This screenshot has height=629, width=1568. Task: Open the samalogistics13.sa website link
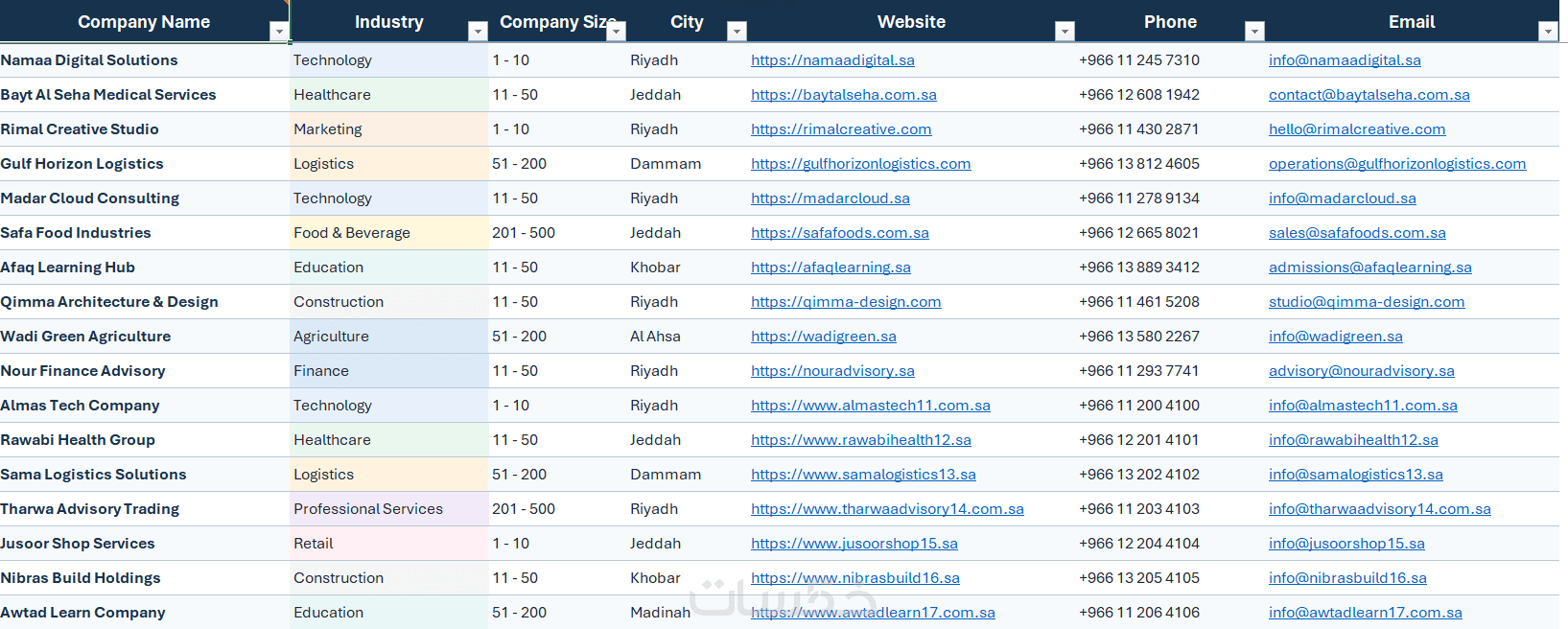click(863, 475)
